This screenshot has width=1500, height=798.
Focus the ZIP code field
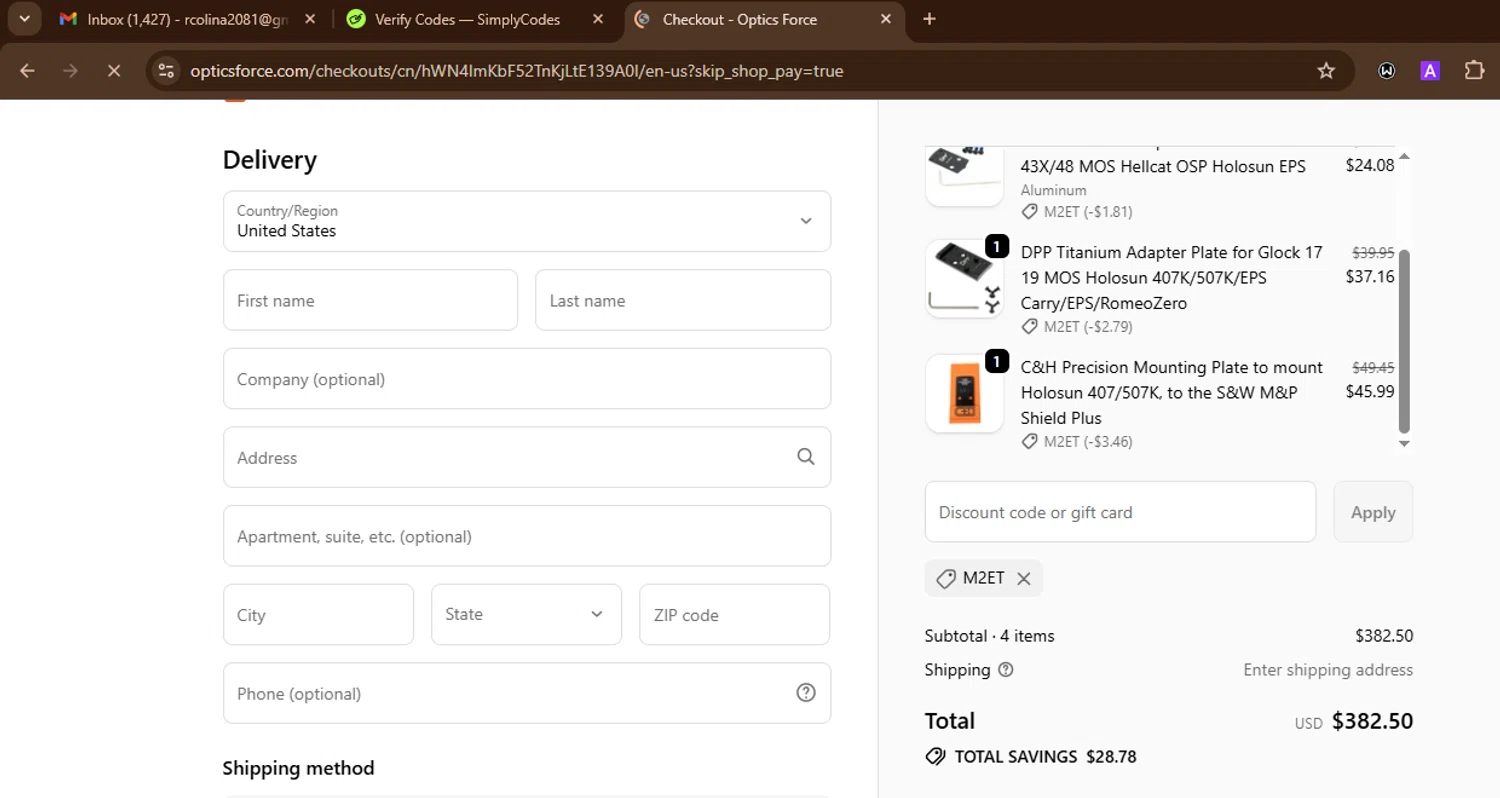click(735, 614)
